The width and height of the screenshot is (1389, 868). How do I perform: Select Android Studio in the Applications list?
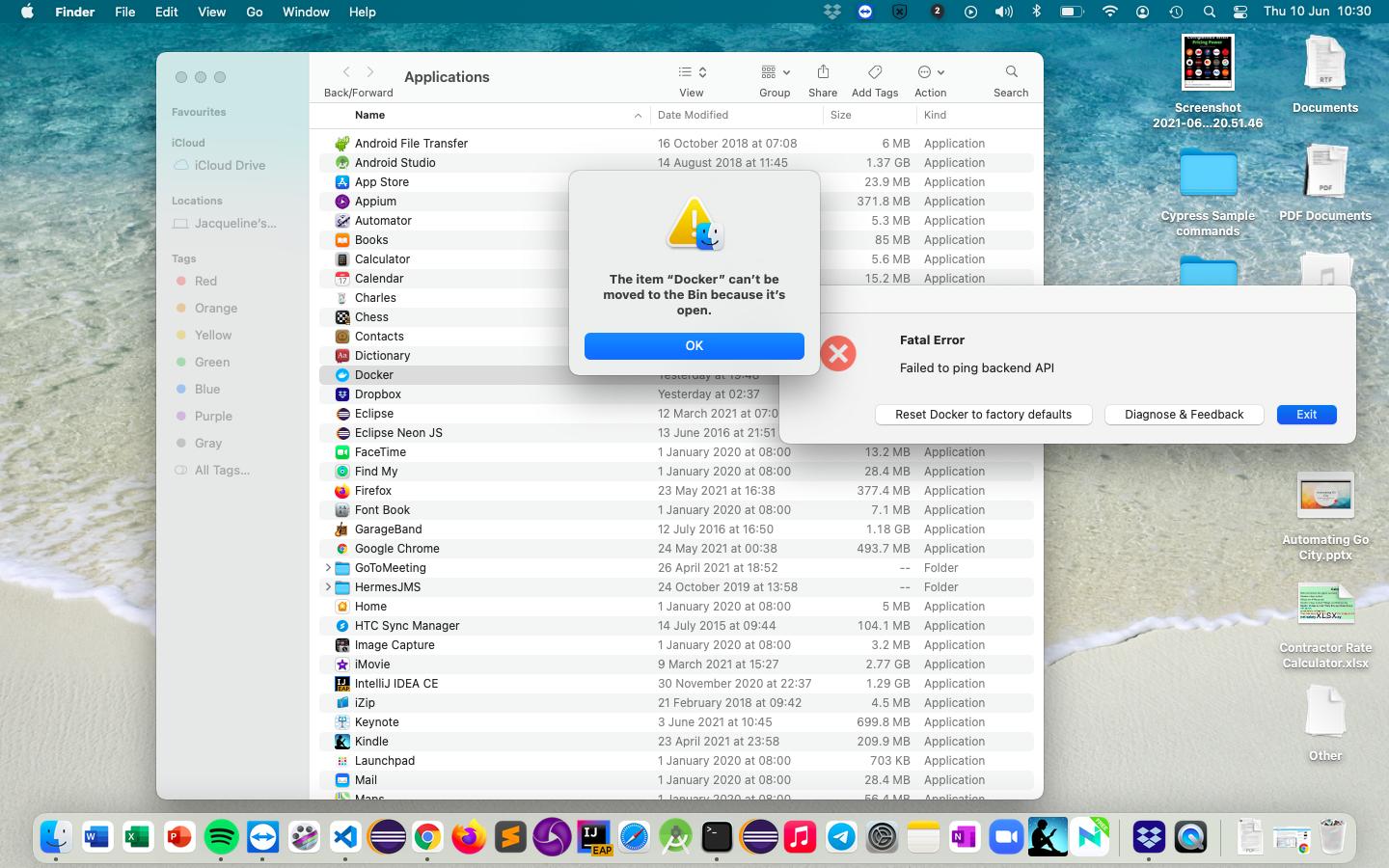676,163
